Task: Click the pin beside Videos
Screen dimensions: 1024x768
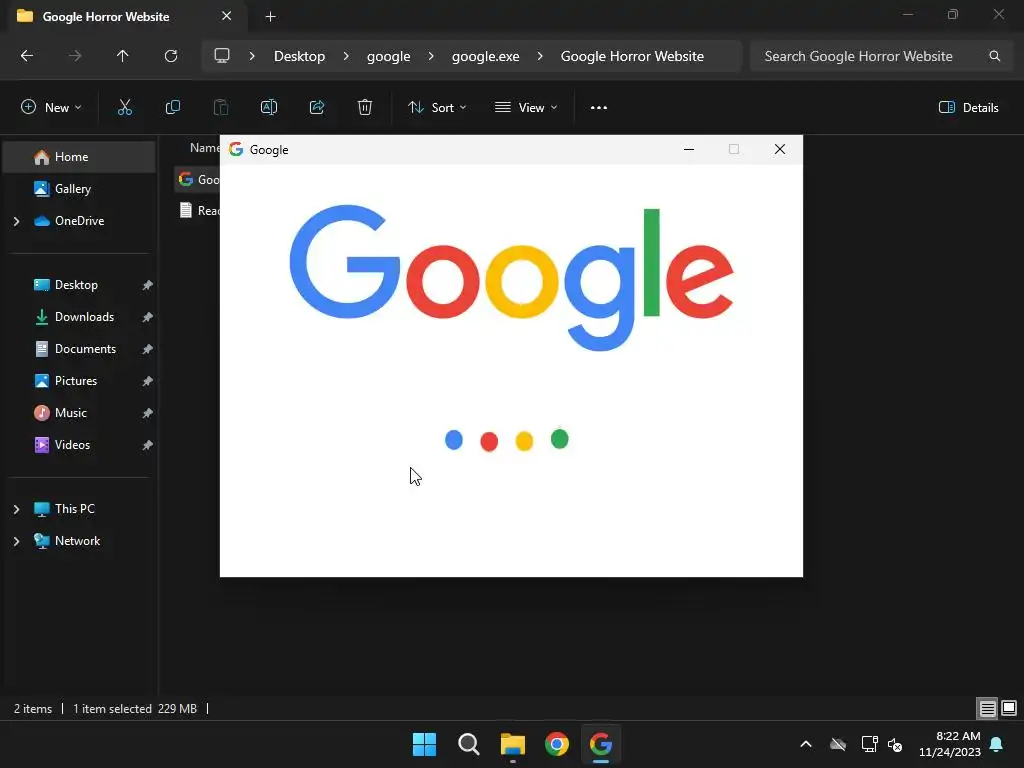Action: pos(148,445)
